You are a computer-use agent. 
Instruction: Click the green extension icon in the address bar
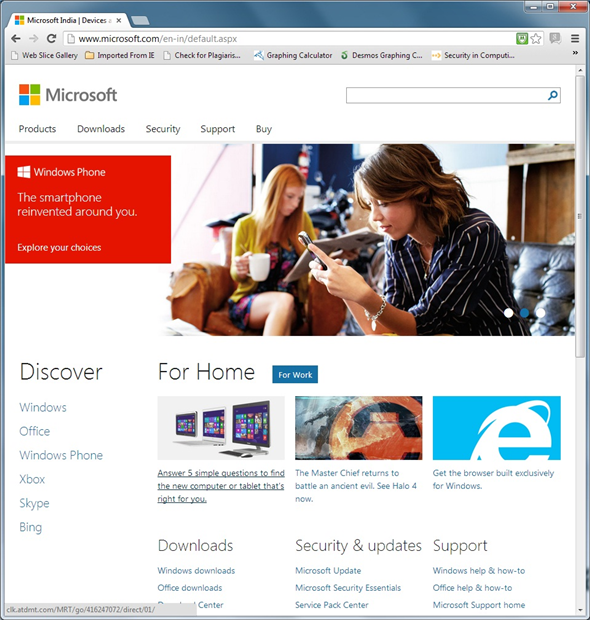click(x=522, y=39)
